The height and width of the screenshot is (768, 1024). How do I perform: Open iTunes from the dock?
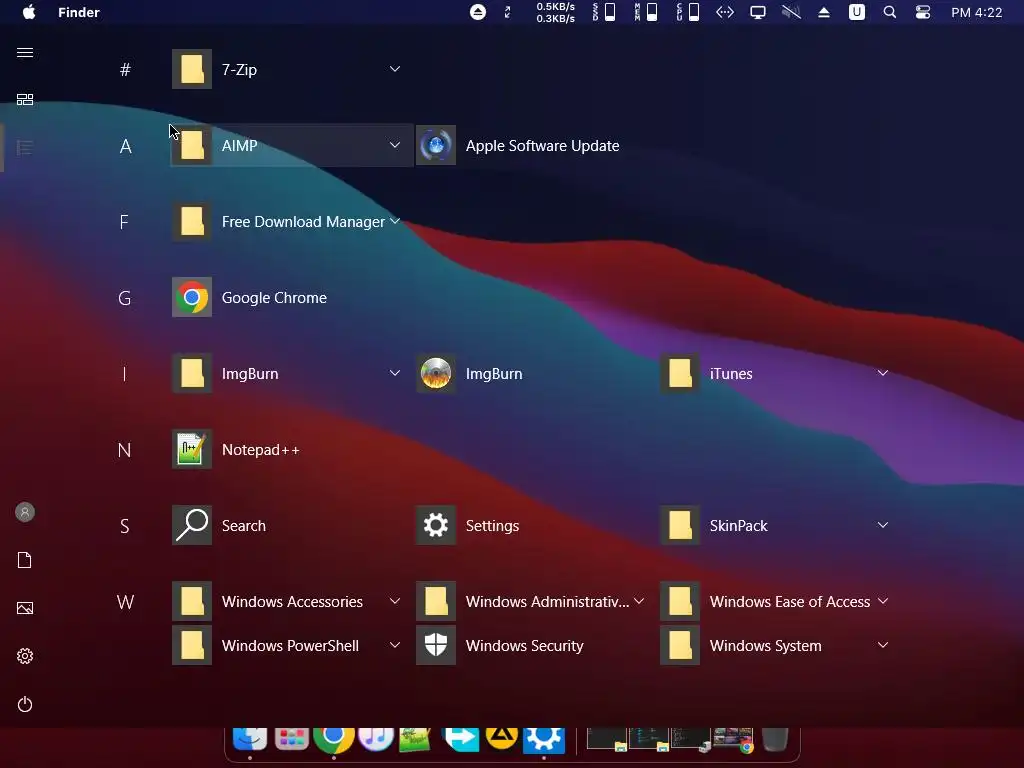(376, 738)
